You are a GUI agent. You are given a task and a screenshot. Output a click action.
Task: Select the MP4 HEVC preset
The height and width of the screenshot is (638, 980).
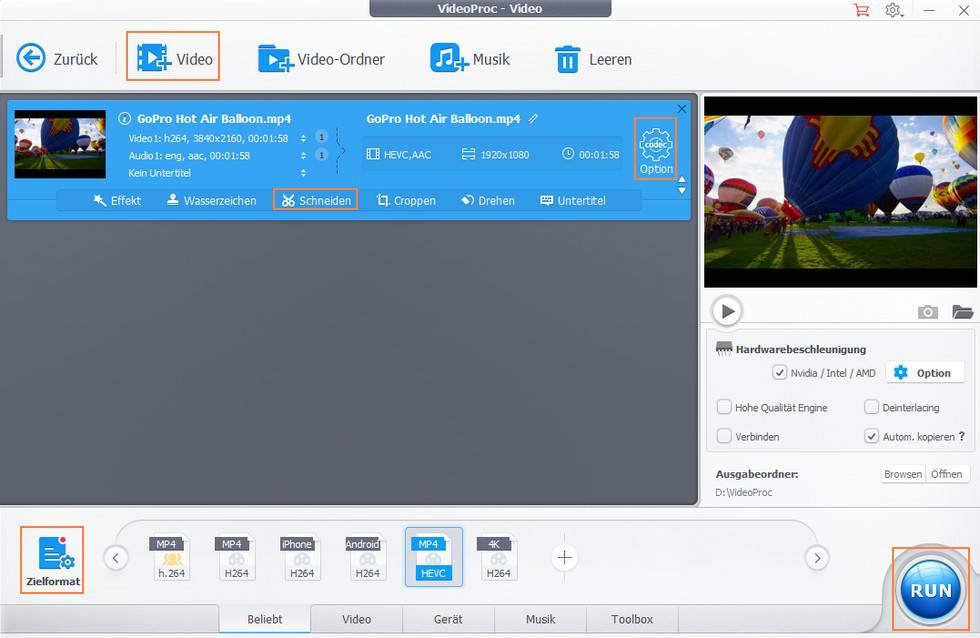point(434,557)
